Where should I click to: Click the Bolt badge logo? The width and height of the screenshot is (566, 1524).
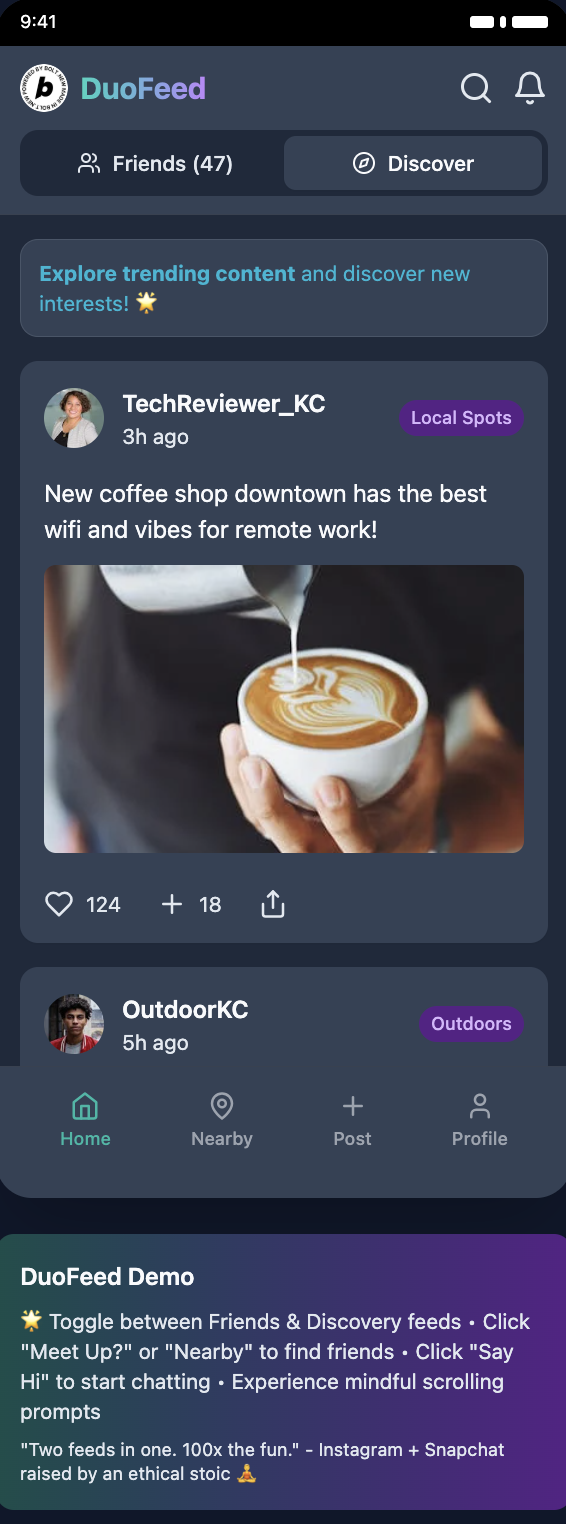44,88
